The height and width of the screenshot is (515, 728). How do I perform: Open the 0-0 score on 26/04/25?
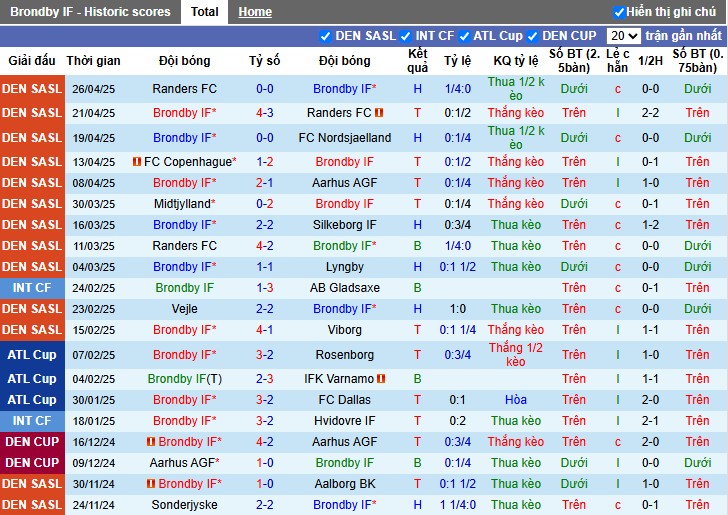(x=265, y=89)
